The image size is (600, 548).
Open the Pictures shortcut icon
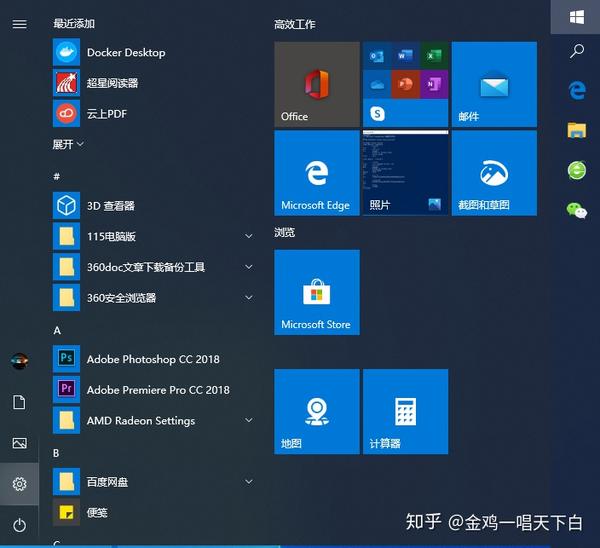pos(20,443)
